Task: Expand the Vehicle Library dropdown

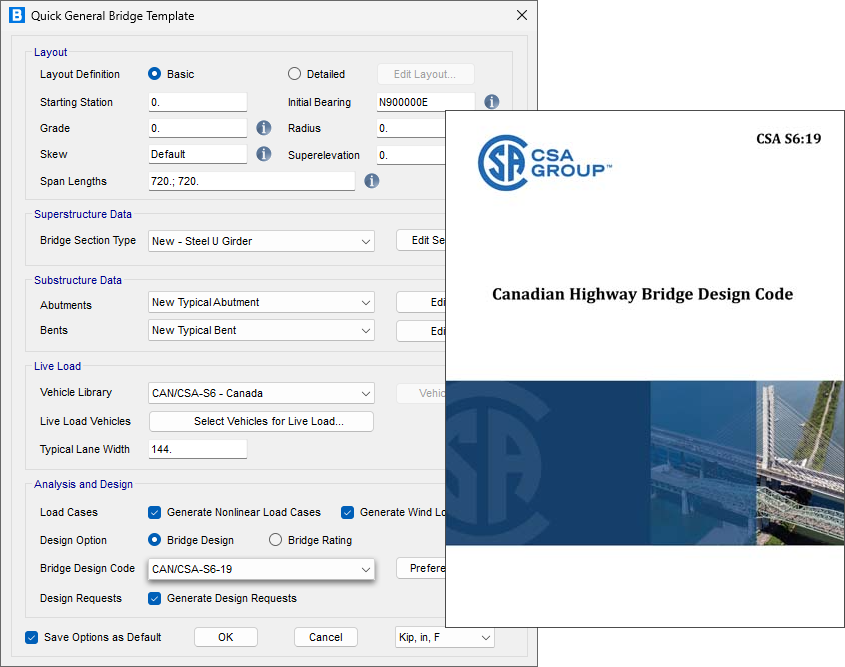Action: click(x=261, y=393)
